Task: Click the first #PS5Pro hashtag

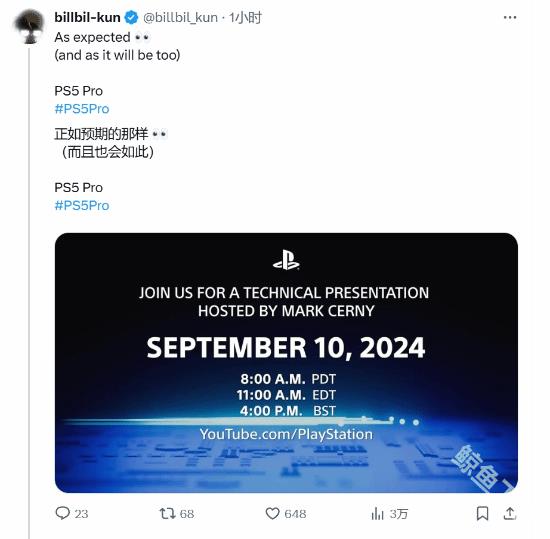Action: 82,109
